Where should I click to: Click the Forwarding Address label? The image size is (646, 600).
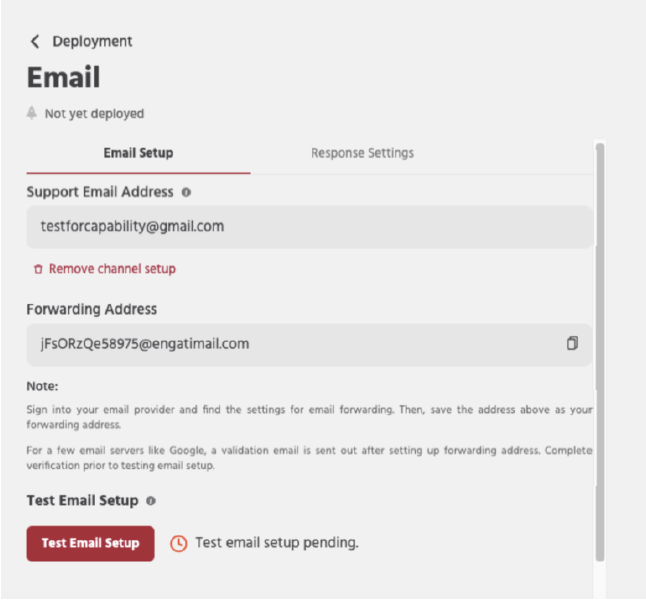(92, 309)
